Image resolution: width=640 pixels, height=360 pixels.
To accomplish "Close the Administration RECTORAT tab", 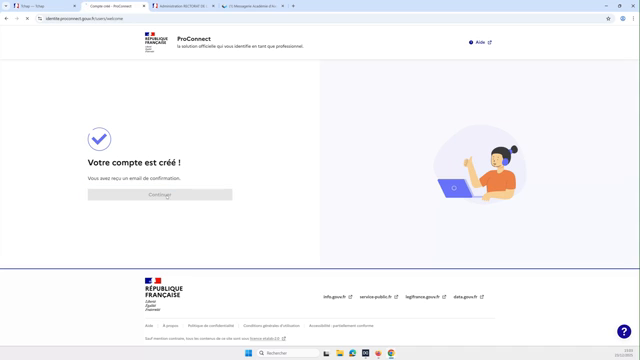I will [x=213, y=6].
